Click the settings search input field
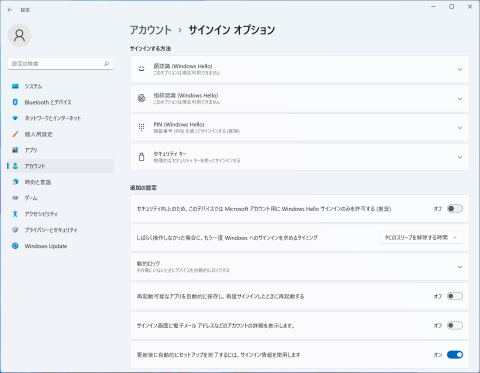 60,63
